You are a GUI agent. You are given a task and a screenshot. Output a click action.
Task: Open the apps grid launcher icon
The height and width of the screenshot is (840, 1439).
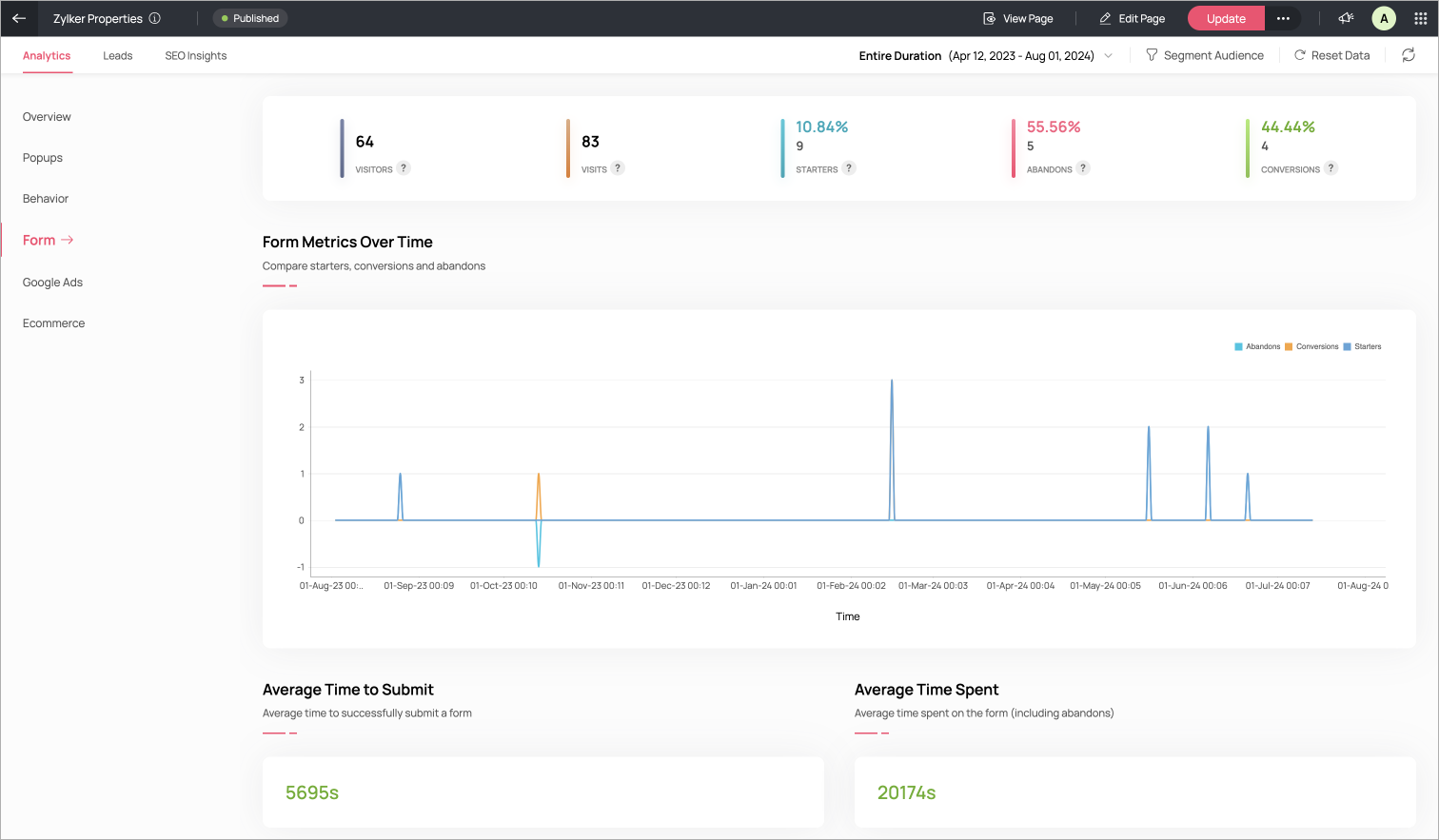[1420, 18]
